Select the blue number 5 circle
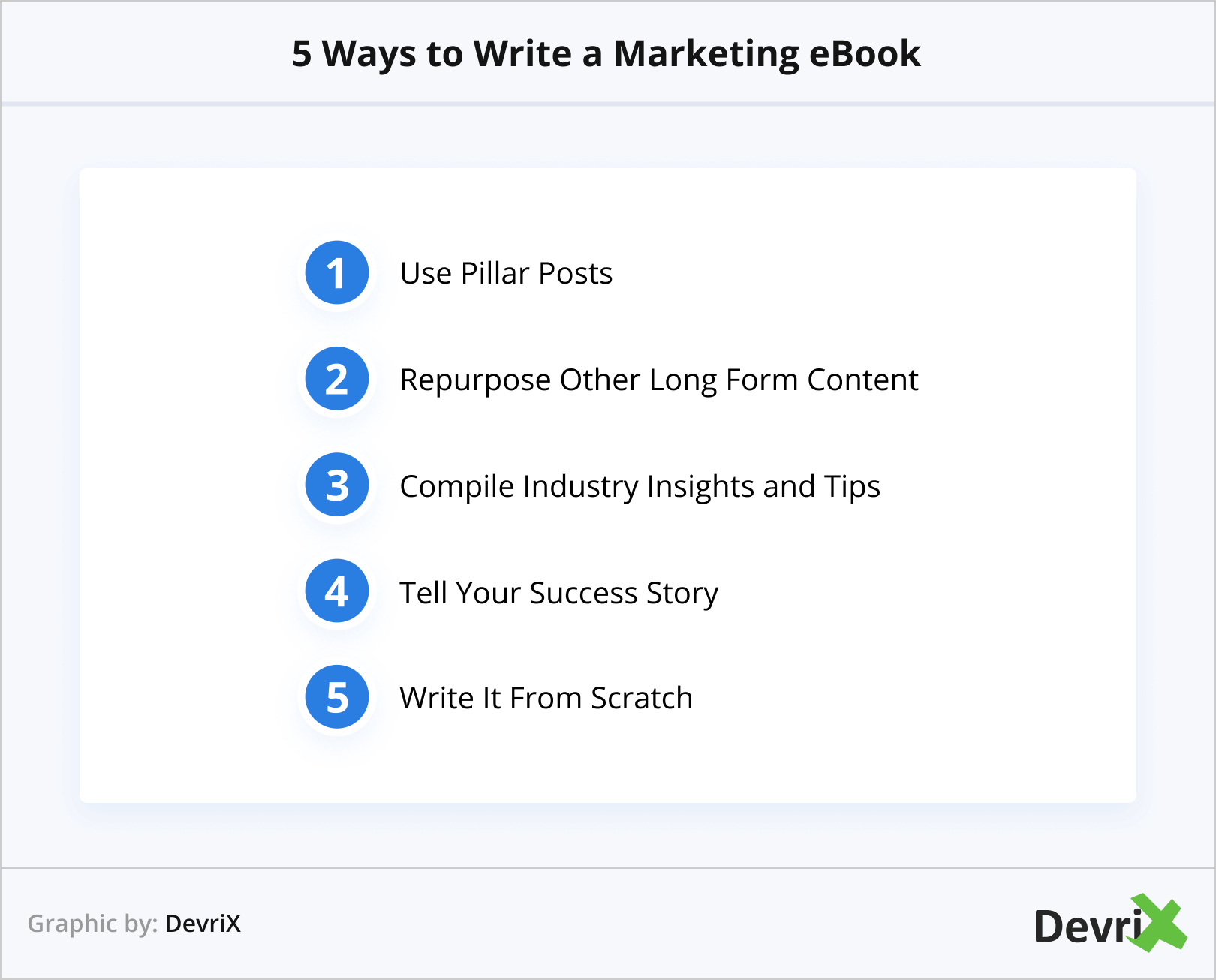Screen dimensions: 1216x980 click(337, 697)
